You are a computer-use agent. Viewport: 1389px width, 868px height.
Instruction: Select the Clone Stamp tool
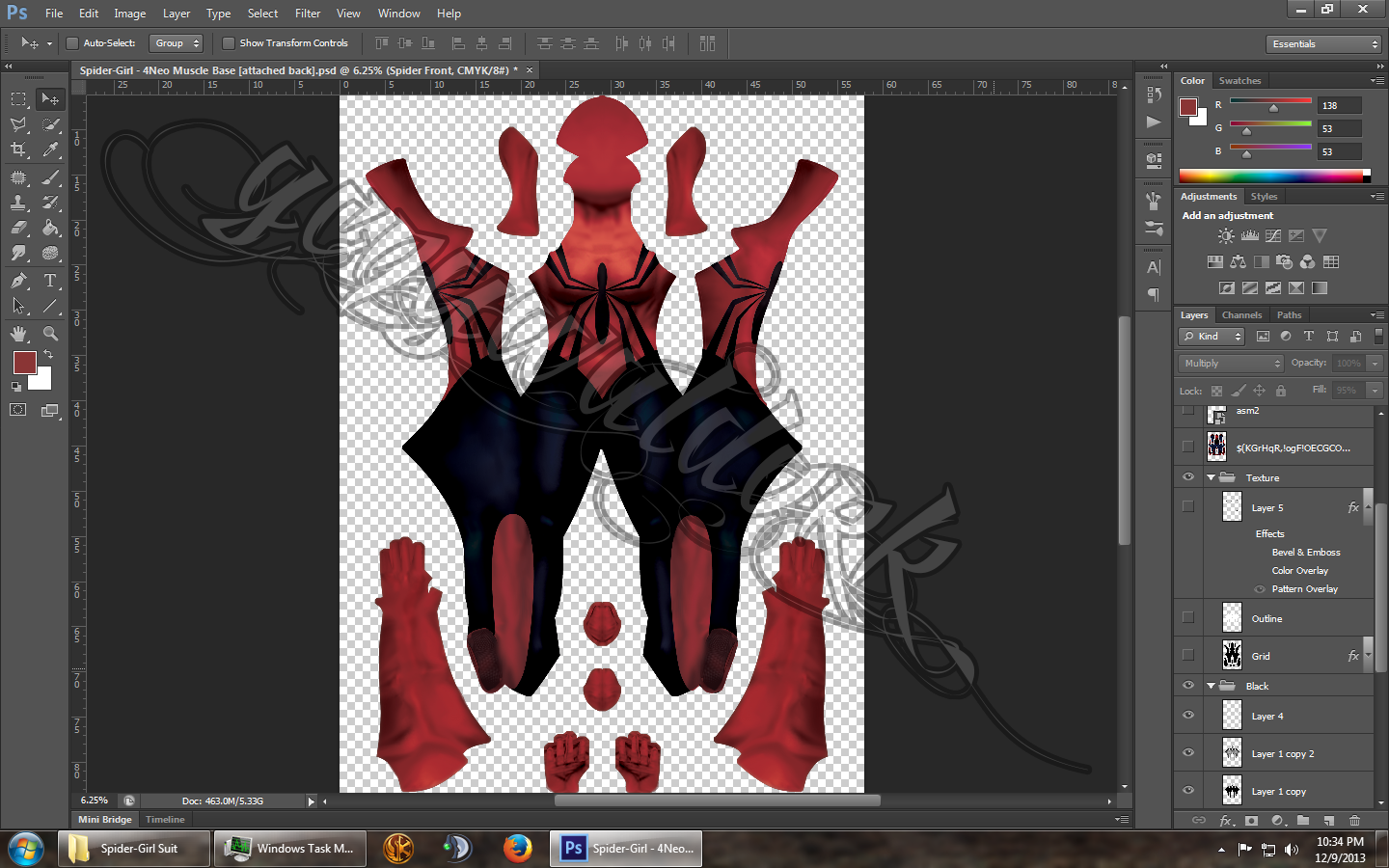click(x=18, y=203)
